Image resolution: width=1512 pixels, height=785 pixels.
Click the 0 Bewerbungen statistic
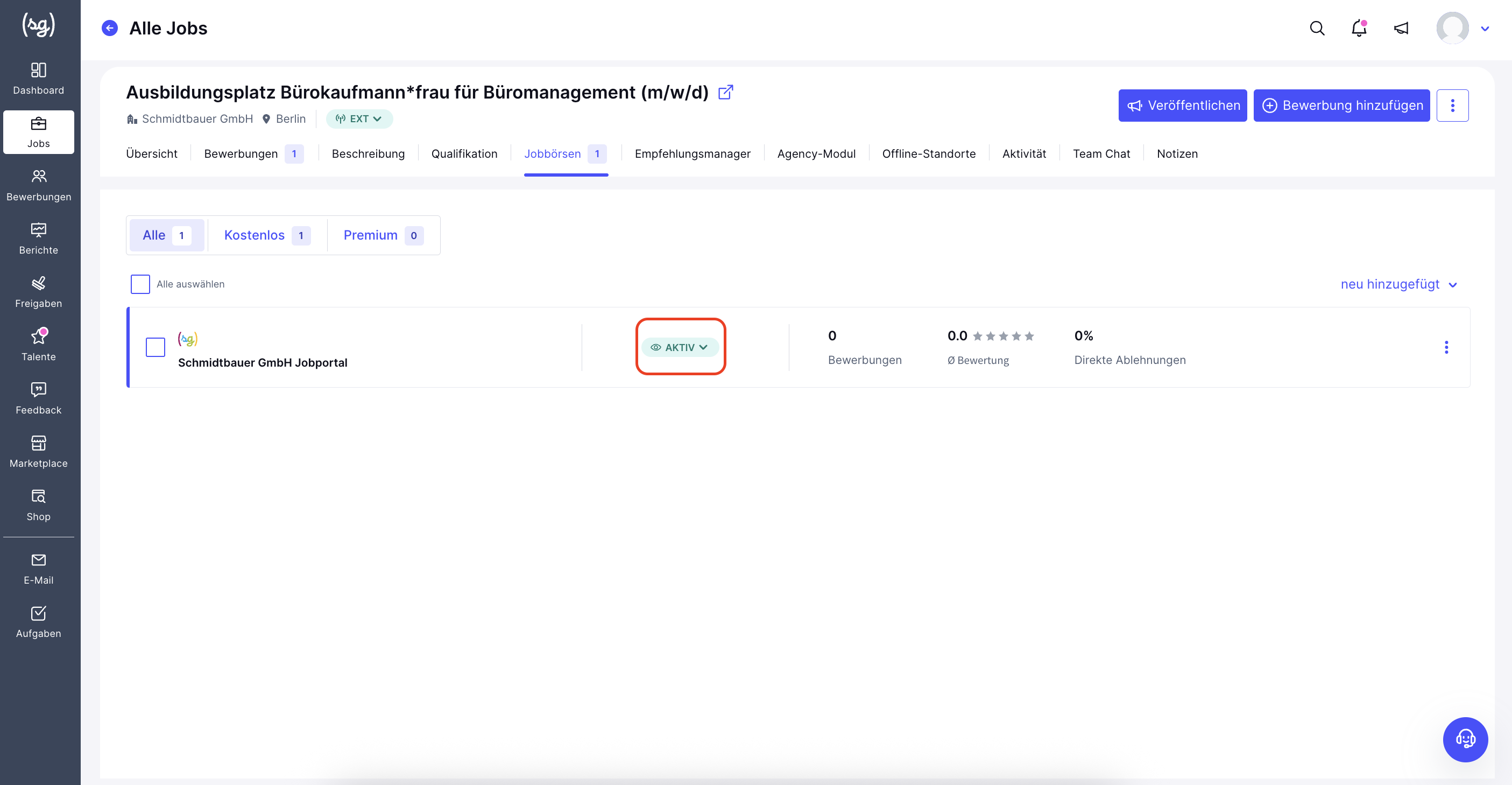pyautogui.click(x=865, y=348)
